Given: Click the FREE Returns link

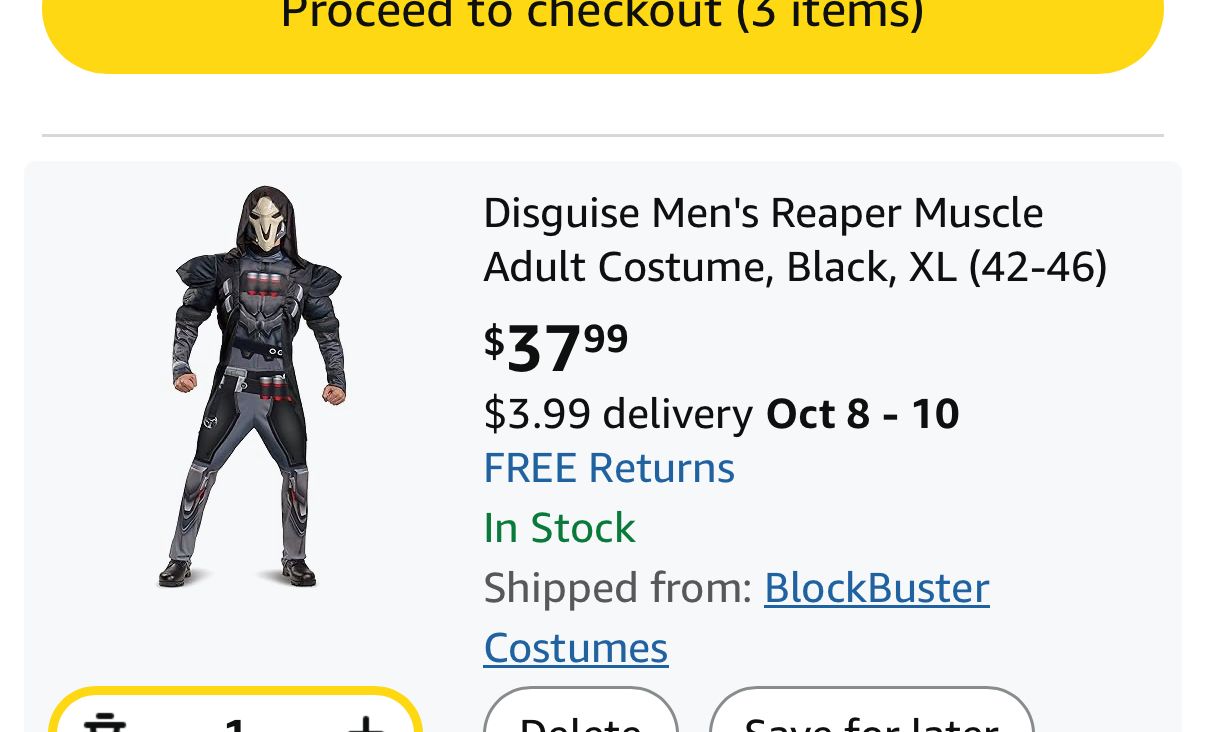Looking at the screenshot, I should click(608, 468).
